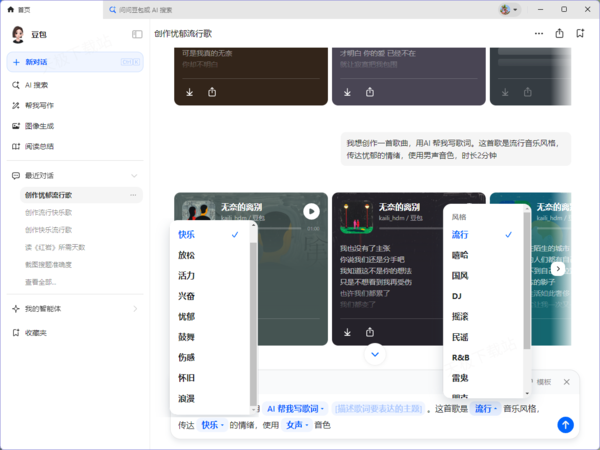The image size is (600, 450).
Task: Collapse the 最近对话 section
Action: [x=134, y=175]
